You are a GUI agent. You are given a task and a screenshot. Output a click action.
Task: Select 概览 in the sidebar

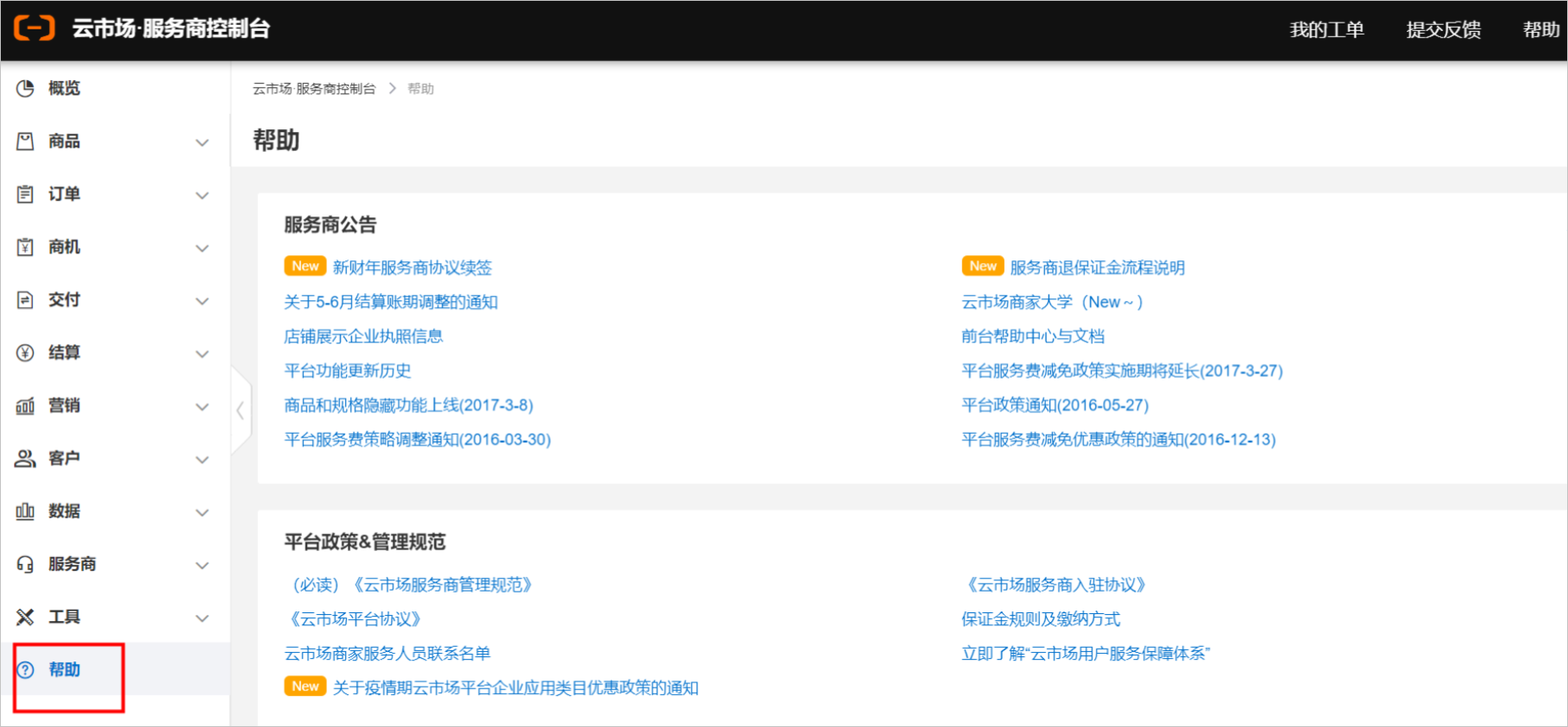tap(64, 88)
